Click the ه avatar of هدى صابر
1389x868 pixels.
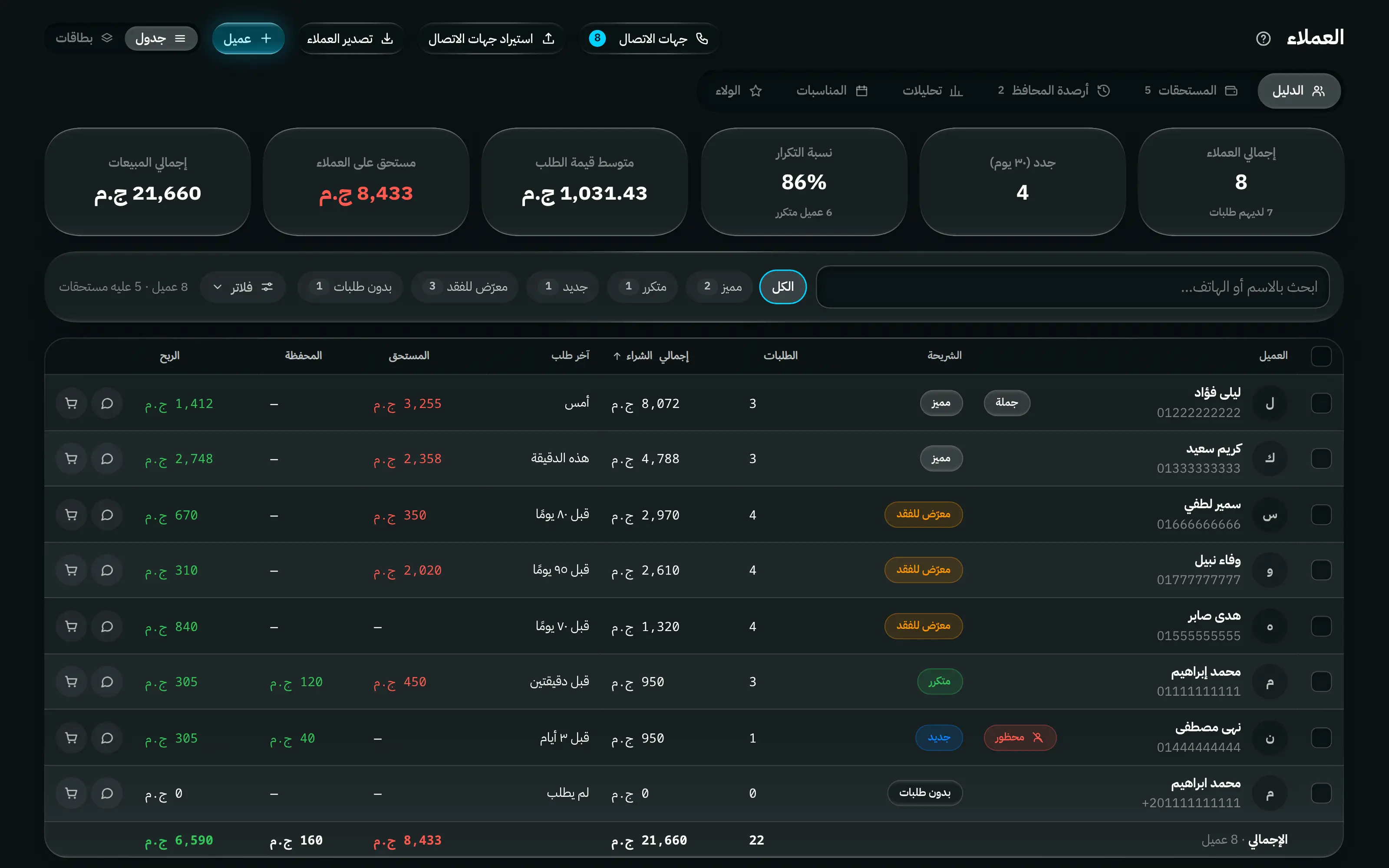(1270, 626)
